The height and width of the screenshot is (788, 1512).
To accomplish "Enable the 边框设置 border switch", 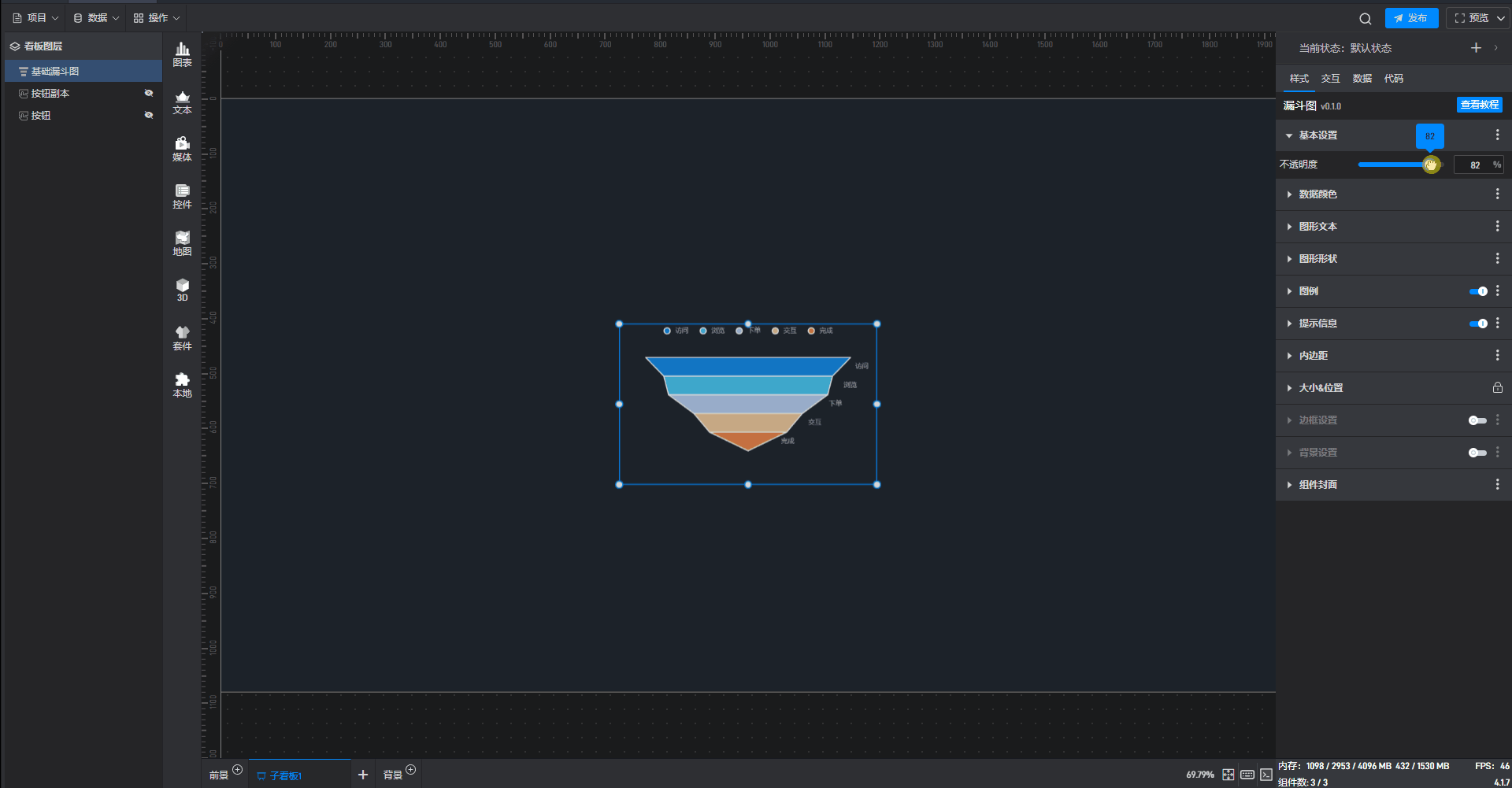I will (x=1477, y=420).
